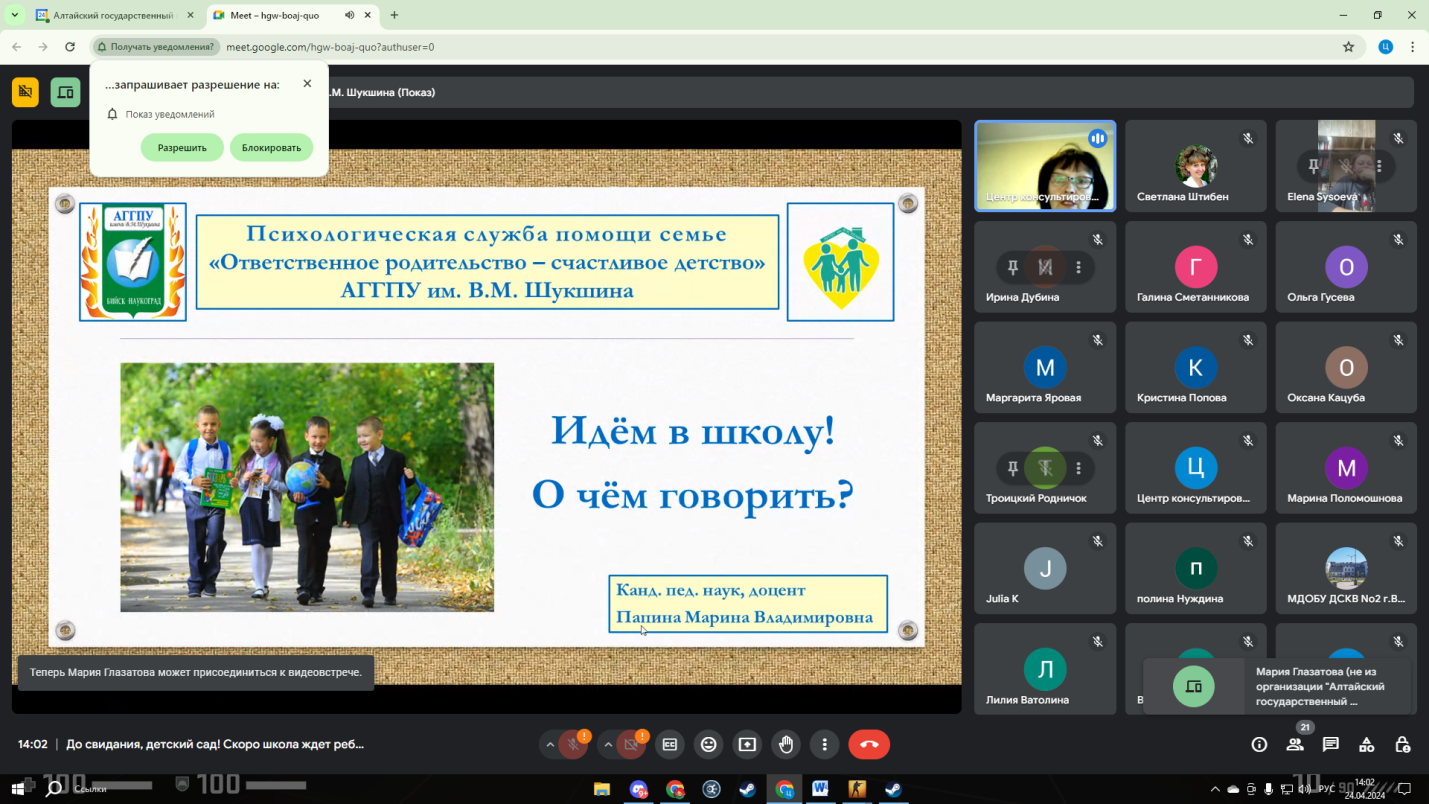Click the green screen icon beside yellow icon
This screenshot has width=1429, height=804.
(x=65, y=92)
